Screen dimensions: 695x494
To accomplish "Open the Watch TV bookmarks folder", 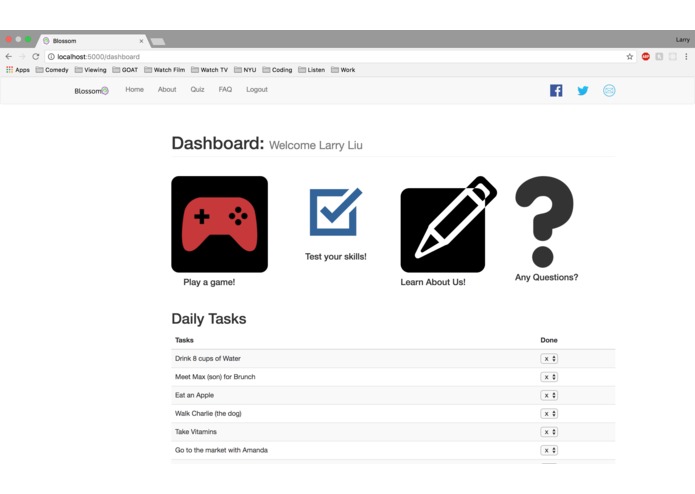I will (209, 70).
